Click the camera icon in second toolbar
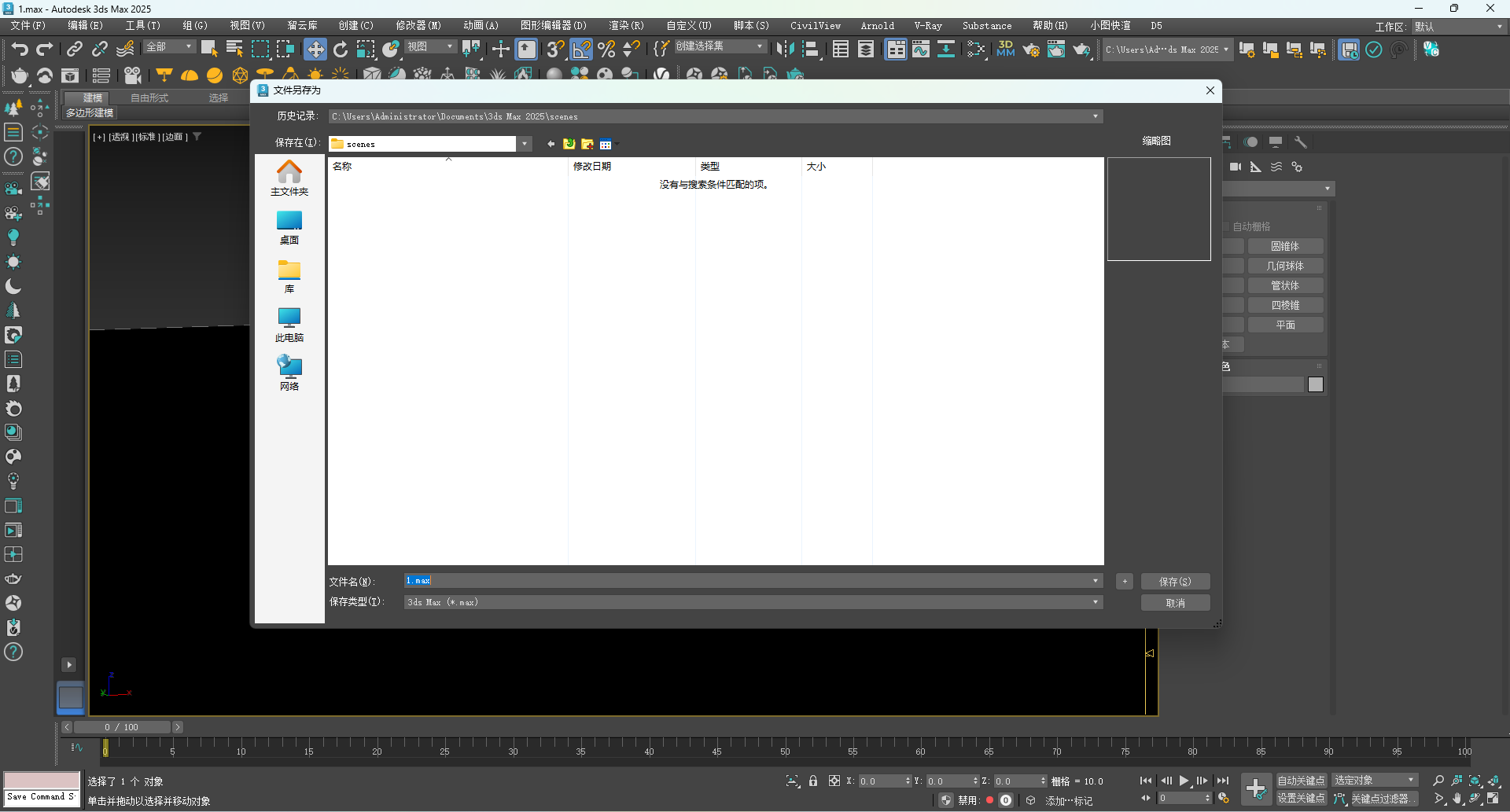The height and width of the screenshot is (812, 1510). pyautogui.click(x=133, y=75)
